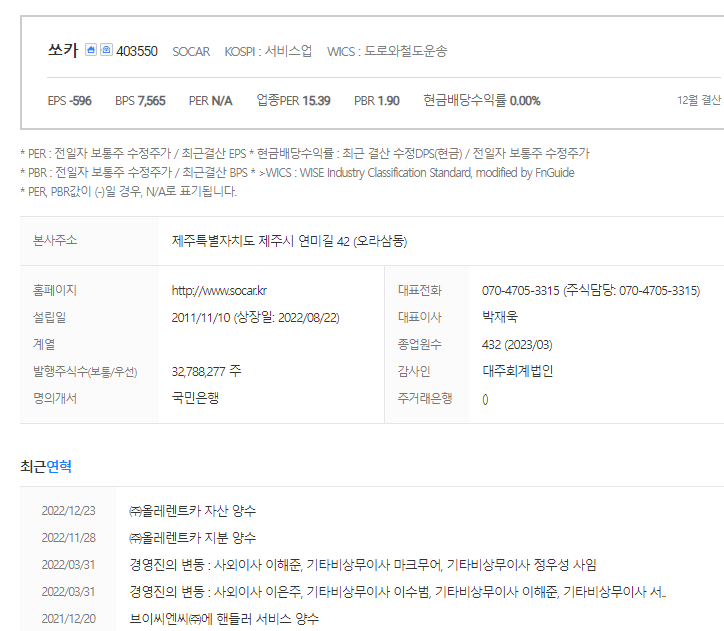Screen dimensions: 724x631
Task: Click ㈜올레렌트카 자산 양수 history entry
Action: (x=192, y=511)
